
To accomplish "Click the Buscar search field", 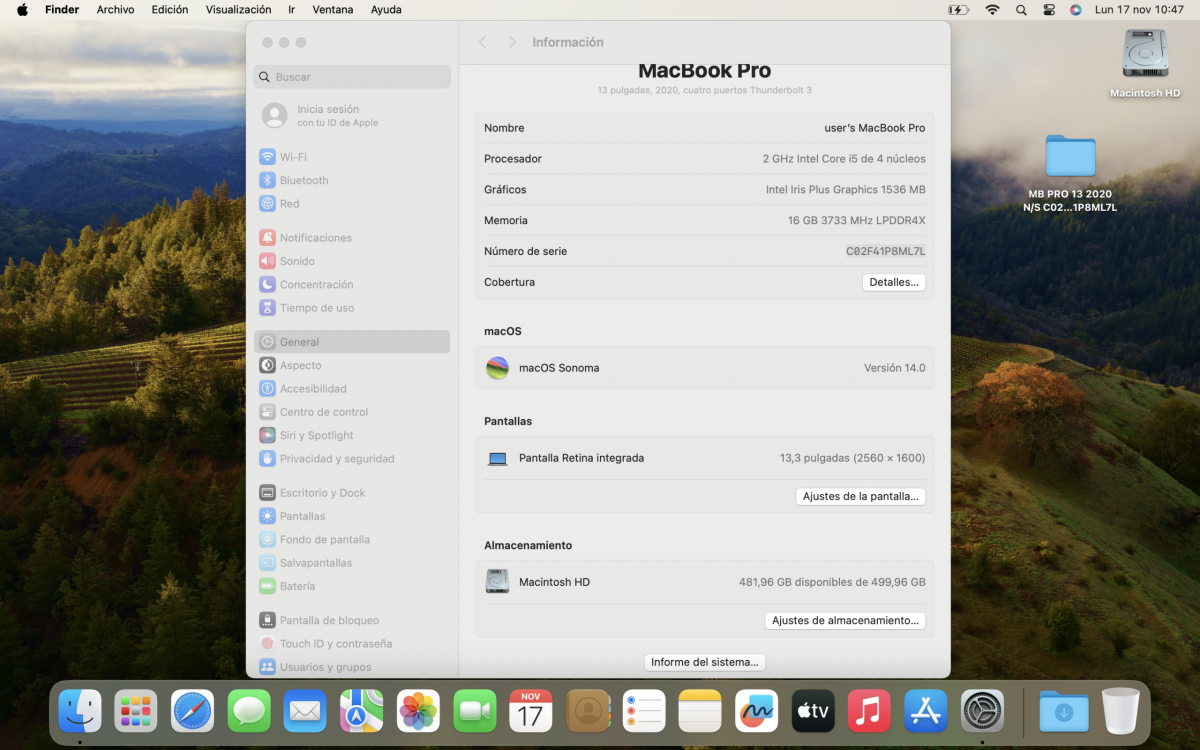I will coord(352,77).
